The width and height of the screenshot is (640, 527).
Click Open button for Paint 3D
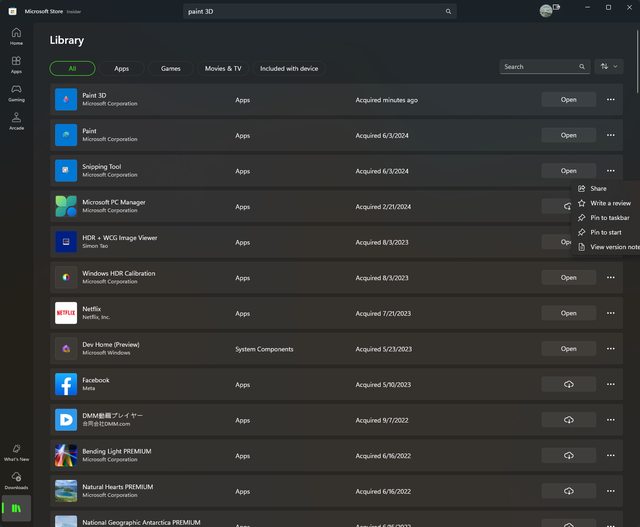point(568,99)
